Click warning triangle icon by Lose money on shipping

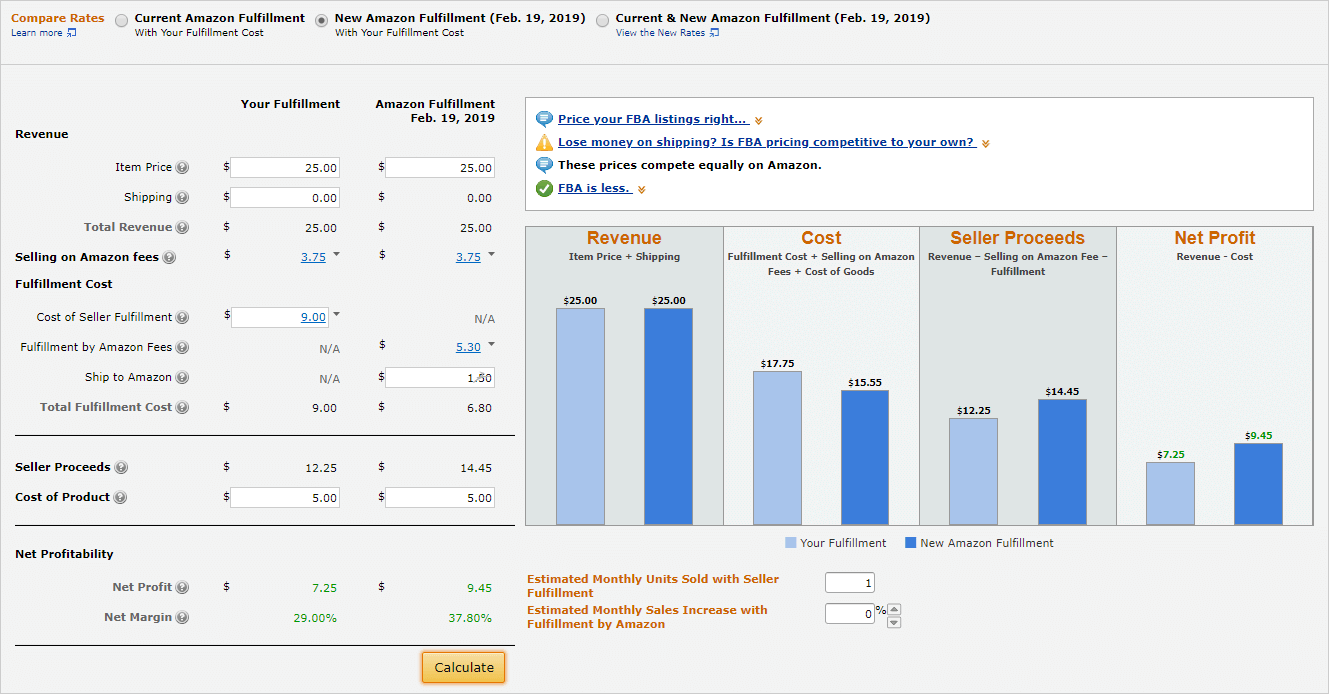pos(544,142)
